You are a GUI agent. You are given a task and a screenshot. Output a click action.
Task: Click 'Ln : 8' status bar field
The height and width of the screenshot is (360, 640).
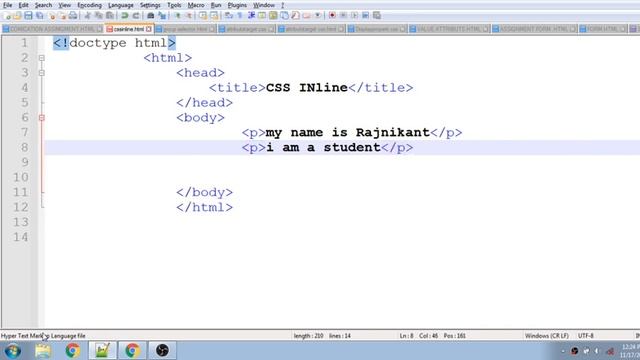(x=406, y=336)
